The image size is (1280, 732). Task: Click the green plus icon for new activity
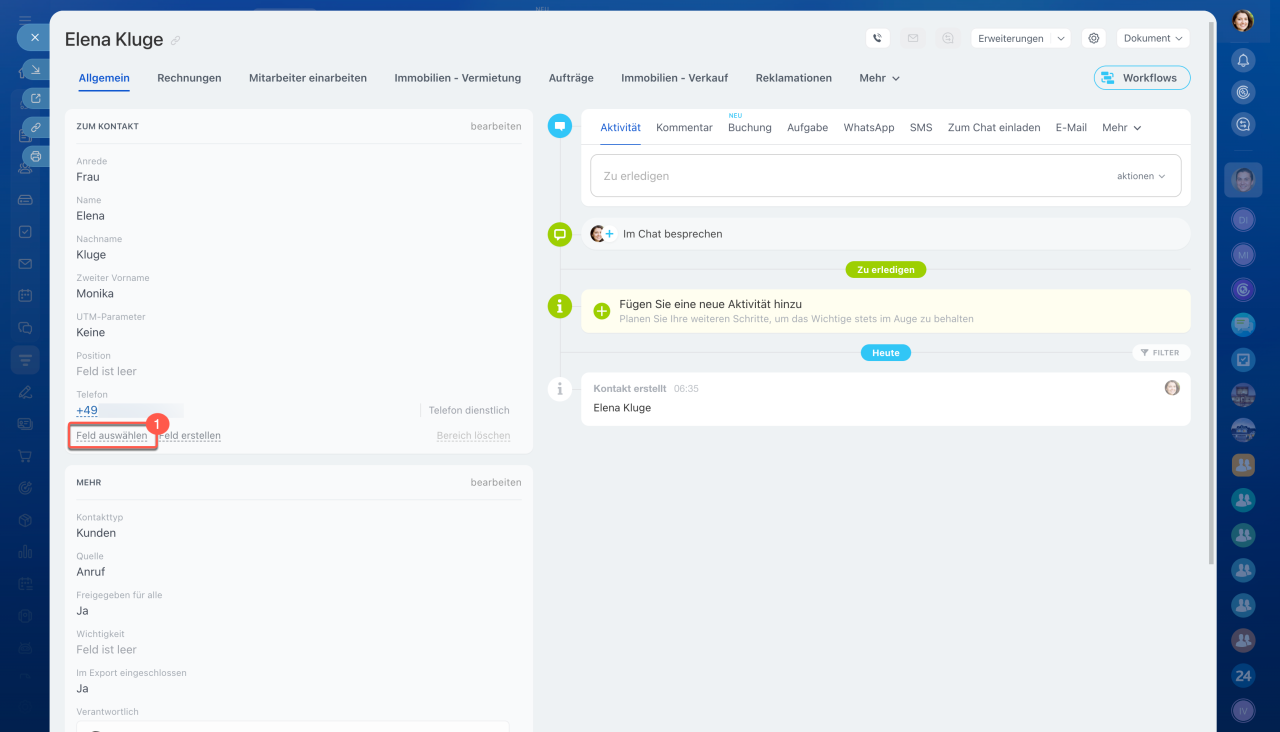[x=602, y=311]
